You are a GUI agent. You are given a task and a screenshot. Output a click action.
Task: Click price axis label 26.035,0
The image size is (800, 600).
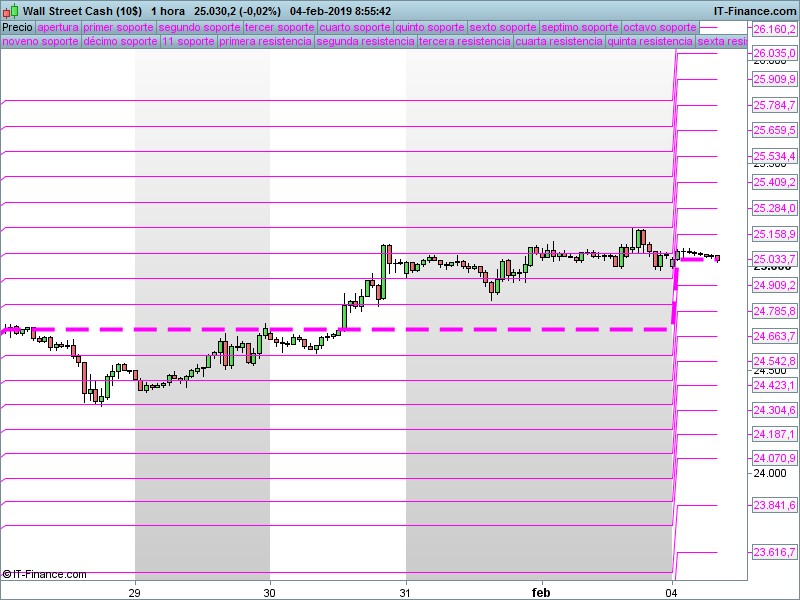click(774, 53)
